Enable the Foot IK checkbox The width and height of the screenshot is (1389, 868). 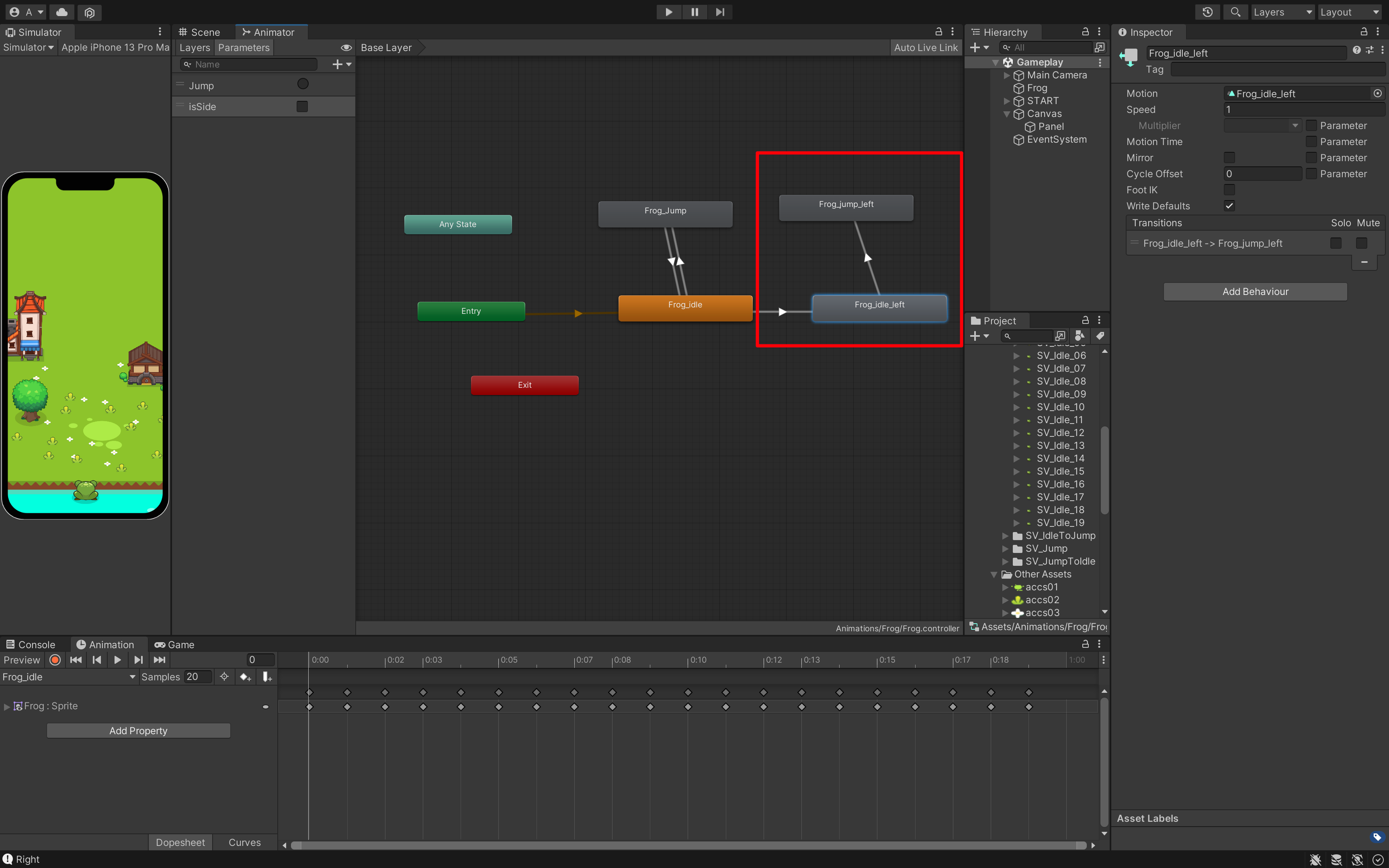1229,189
